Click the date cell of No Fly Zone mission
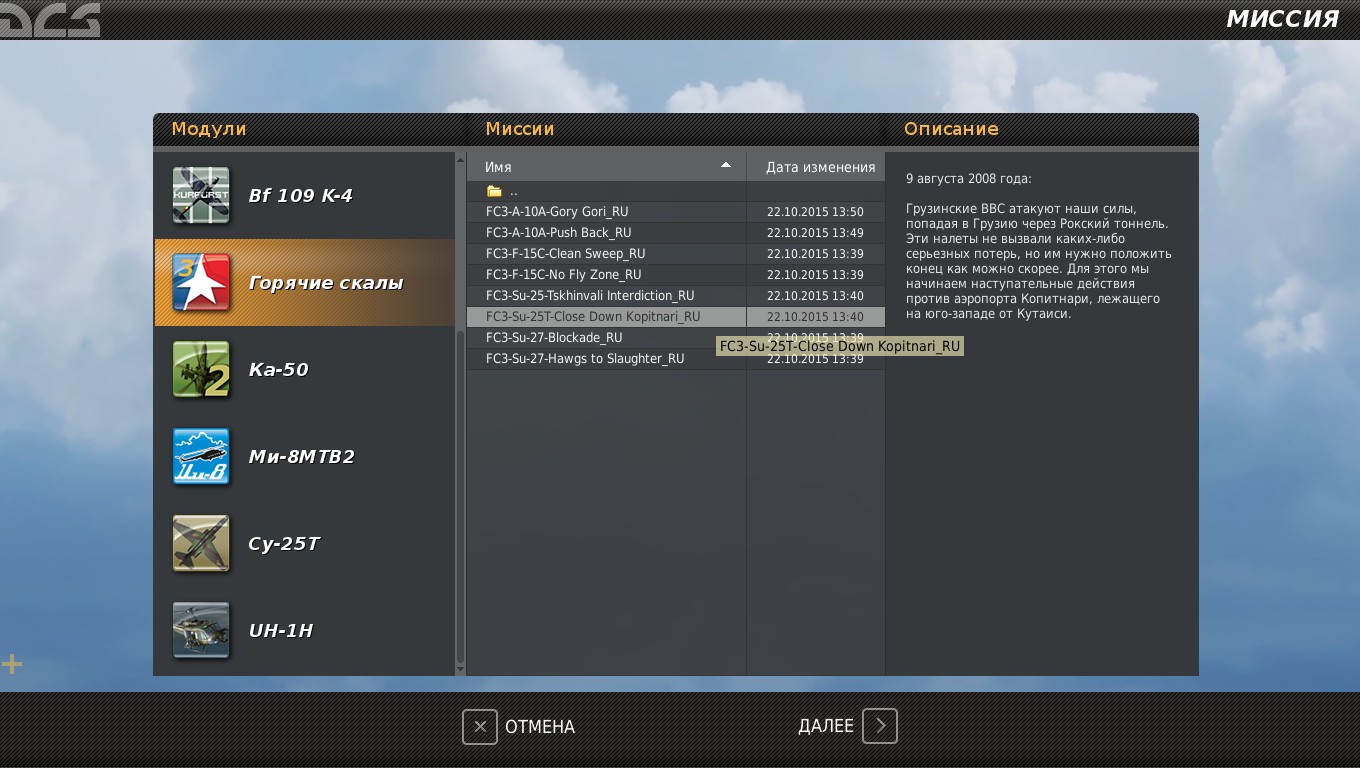 pos(815,275)
